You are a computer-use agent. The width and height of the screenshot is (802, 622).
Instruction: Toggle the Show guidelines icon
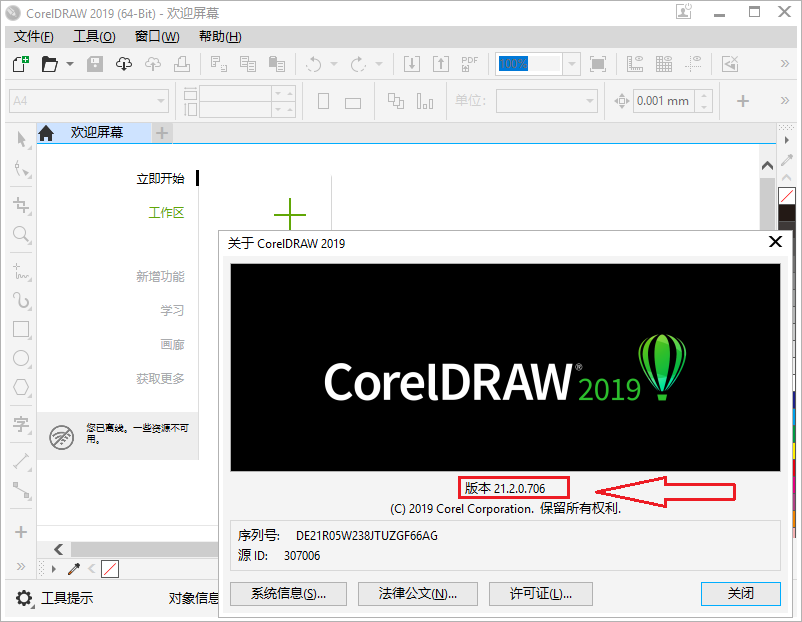(x=693, y=64)
